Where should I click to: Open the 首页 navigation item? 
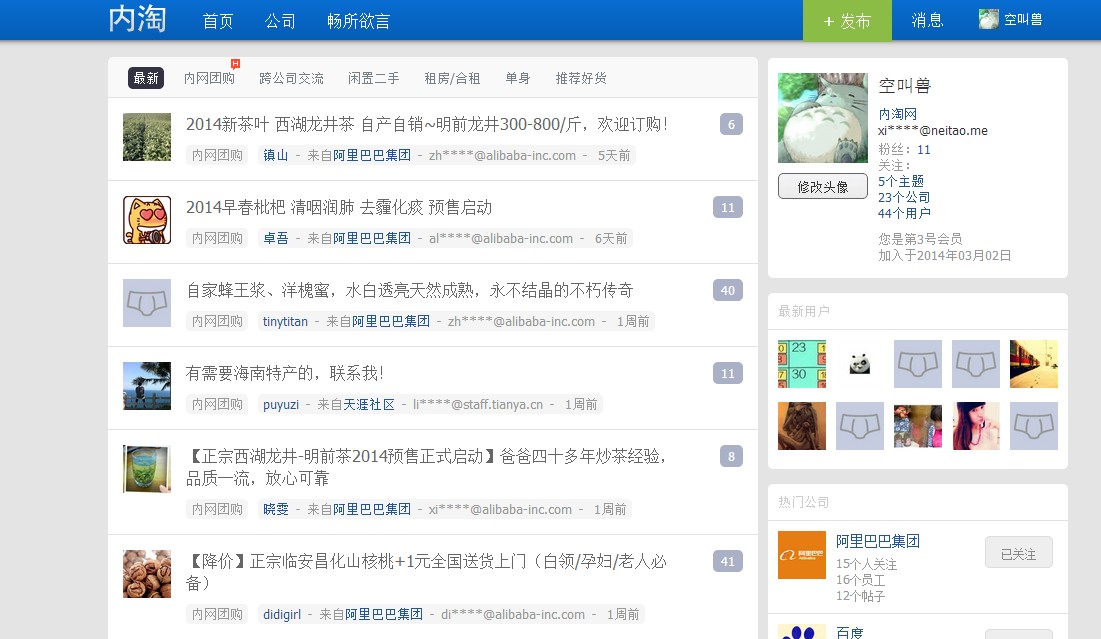click(x=218, y=21)
